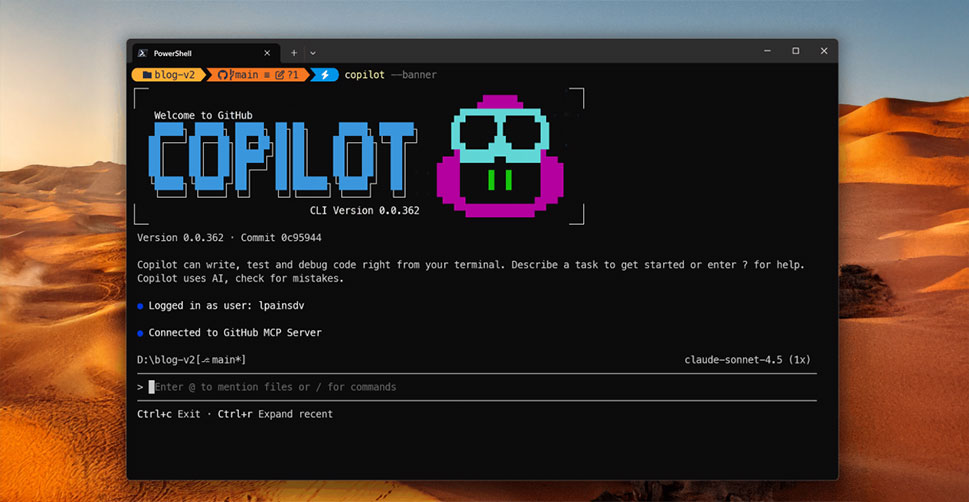Click the 'D:\blog-v2[main*]' path text
The image size is (969, 502).
click(x=192, y=360)
